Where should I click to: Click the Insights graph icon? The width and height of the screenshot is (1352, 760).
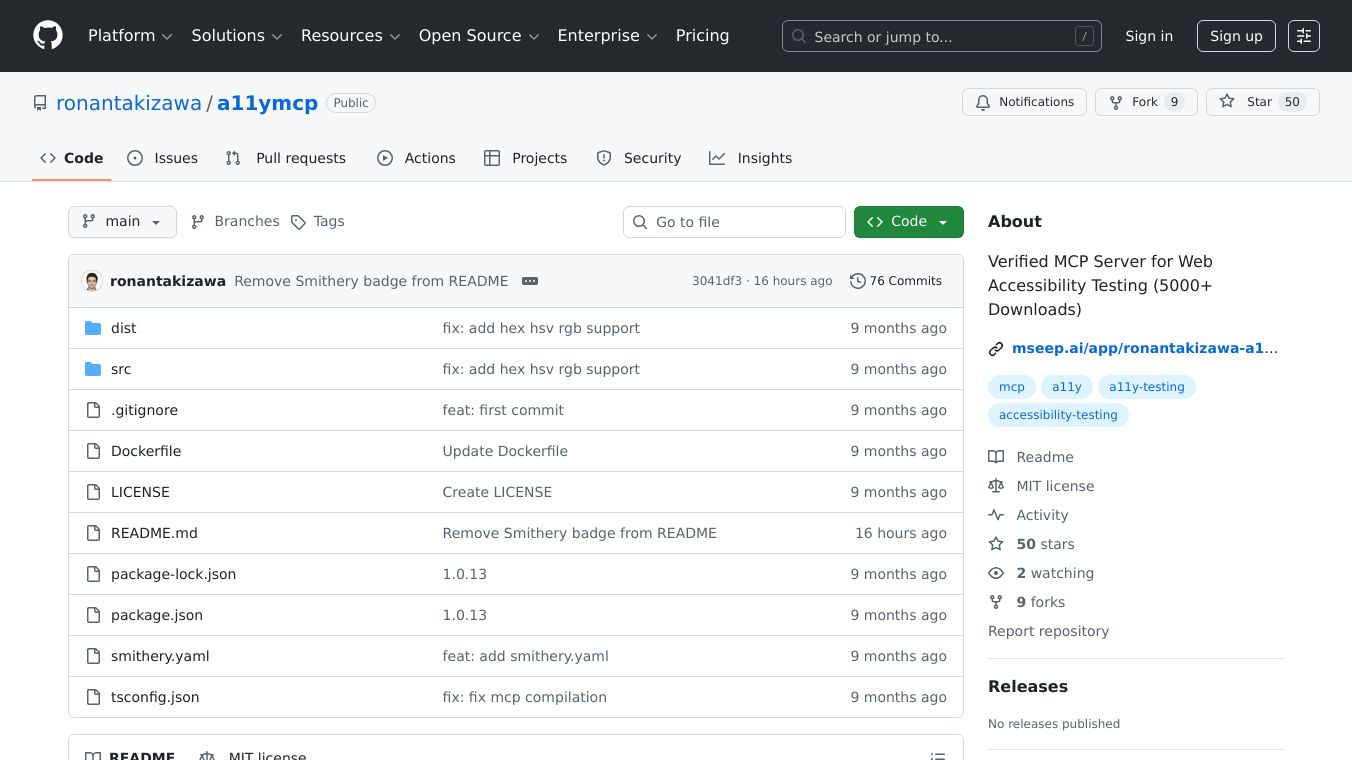coord(717,158)
